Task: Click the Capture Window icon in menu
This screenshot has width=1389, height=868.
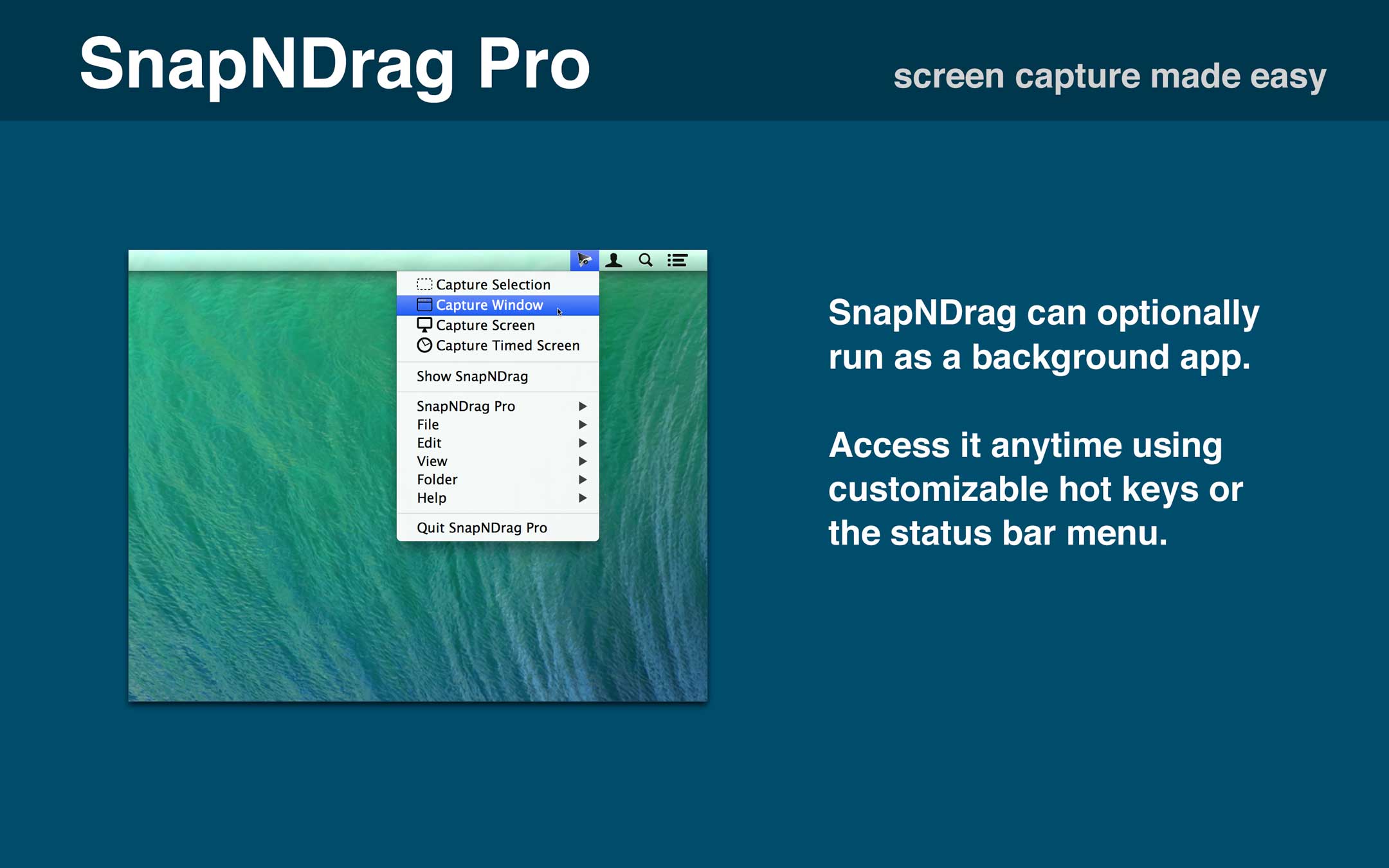Action: tap(424, 304)
